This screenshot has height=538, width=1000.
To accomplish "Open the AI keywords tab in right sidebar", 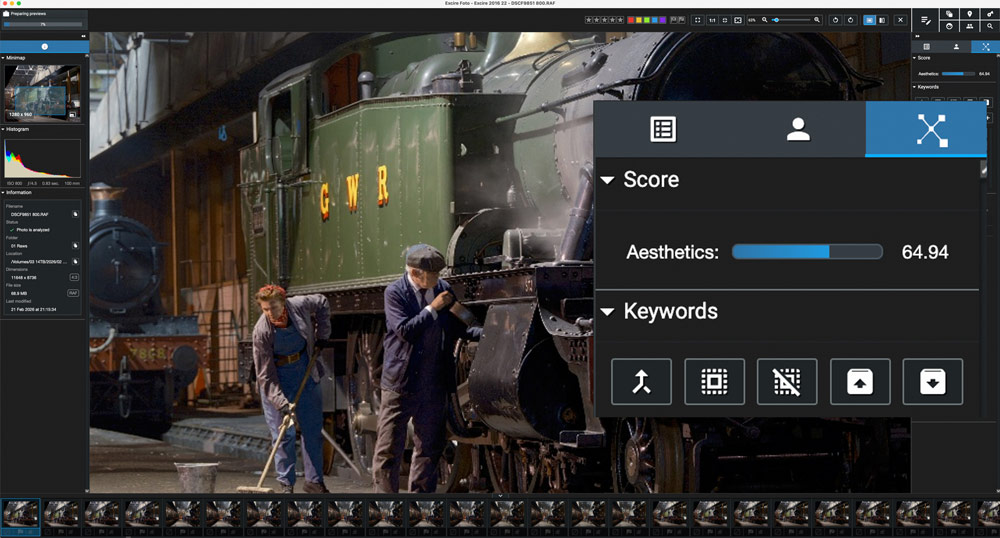I will pyautogui.click(x=985, y=47).
